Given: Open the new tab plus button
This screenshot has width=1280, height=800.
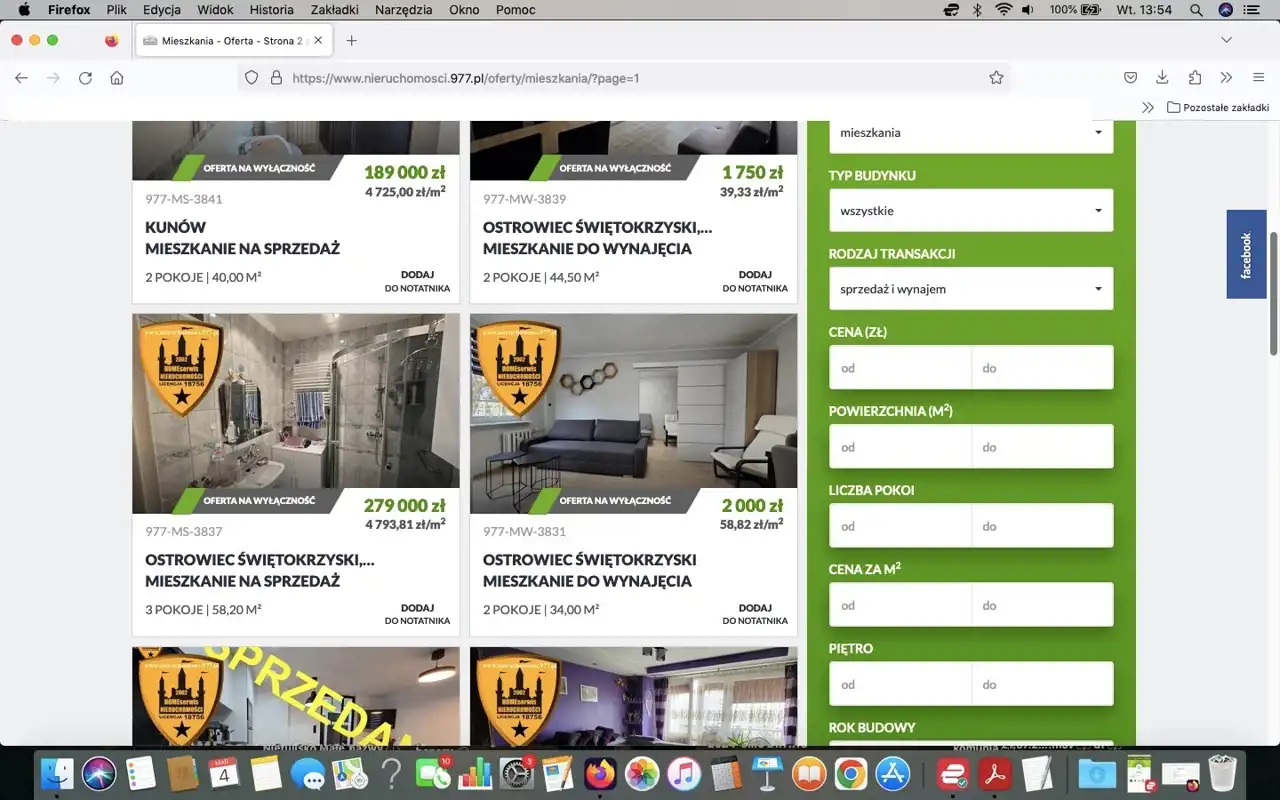Looking at the screenshot, I should coord(351,41).
